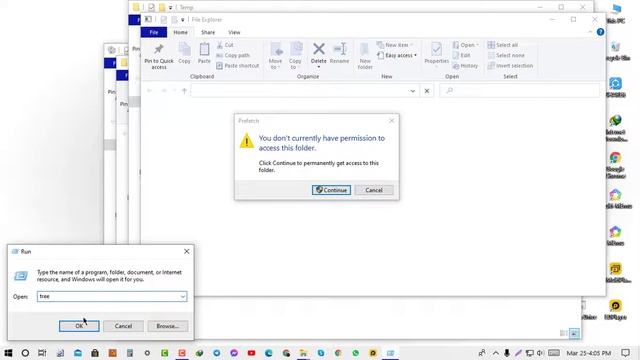This screenshot has width=640, height=360.
Task: Open Internet Download Manager desktop icon
Action: click(x=616, y=128)
